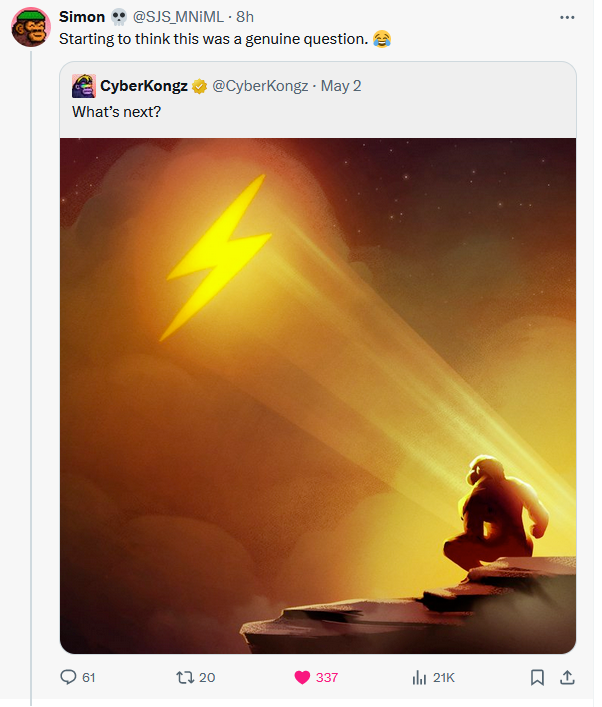Open the Simon display name link
This screenshot has height=707, width=602.
tap(82, 17)
